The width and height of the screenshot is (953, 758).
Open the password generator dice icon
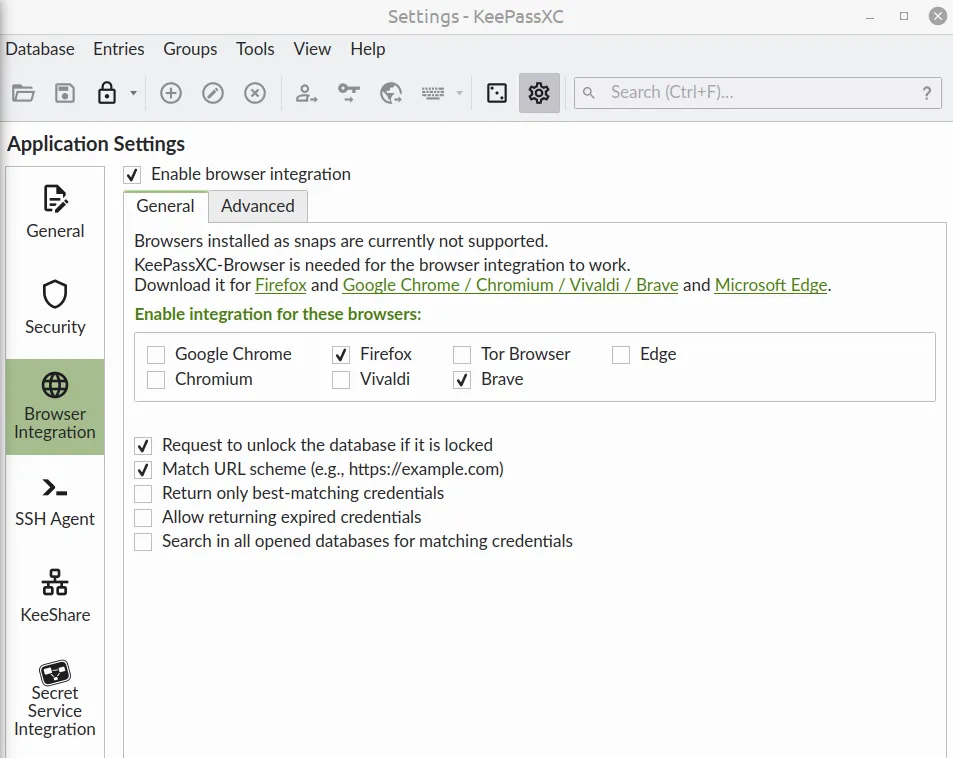496,92
